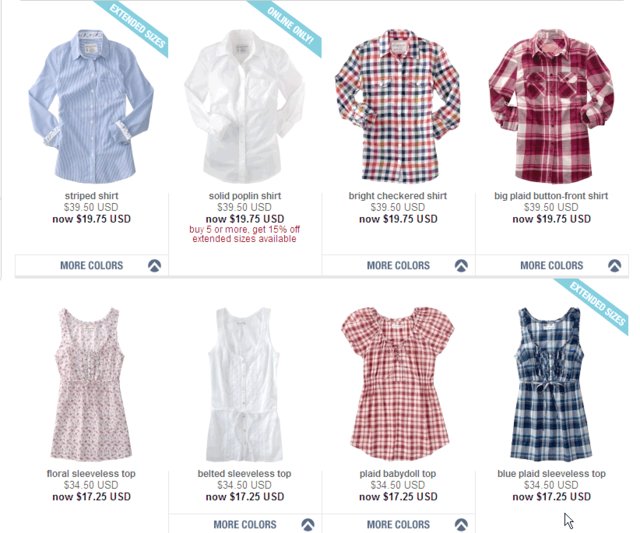
Task: Open the striped shirt product link
Action: coord(91,196)
